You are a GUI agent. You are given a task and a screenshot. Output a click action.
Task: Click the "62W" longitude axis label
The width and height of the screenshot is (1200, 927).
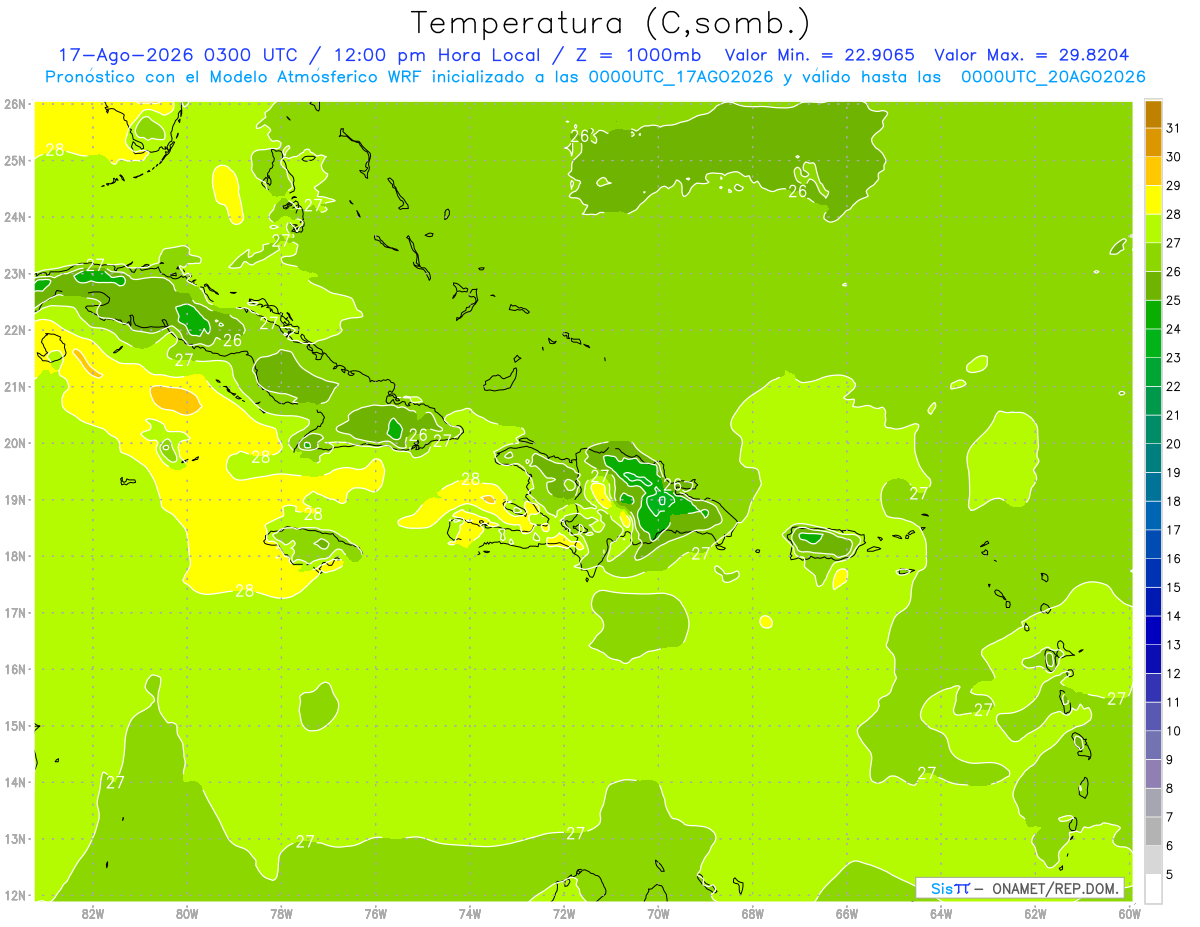1035,913
